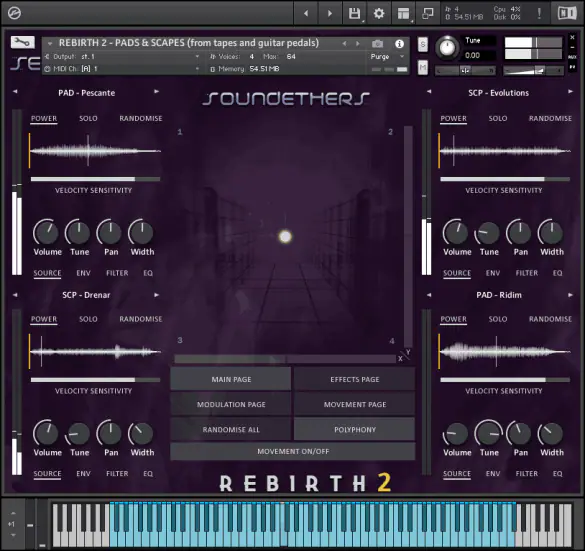This screenshot has height=551, width=585.
Task: Solo the PAD - Pescante layer
Action: click(88, 119)
